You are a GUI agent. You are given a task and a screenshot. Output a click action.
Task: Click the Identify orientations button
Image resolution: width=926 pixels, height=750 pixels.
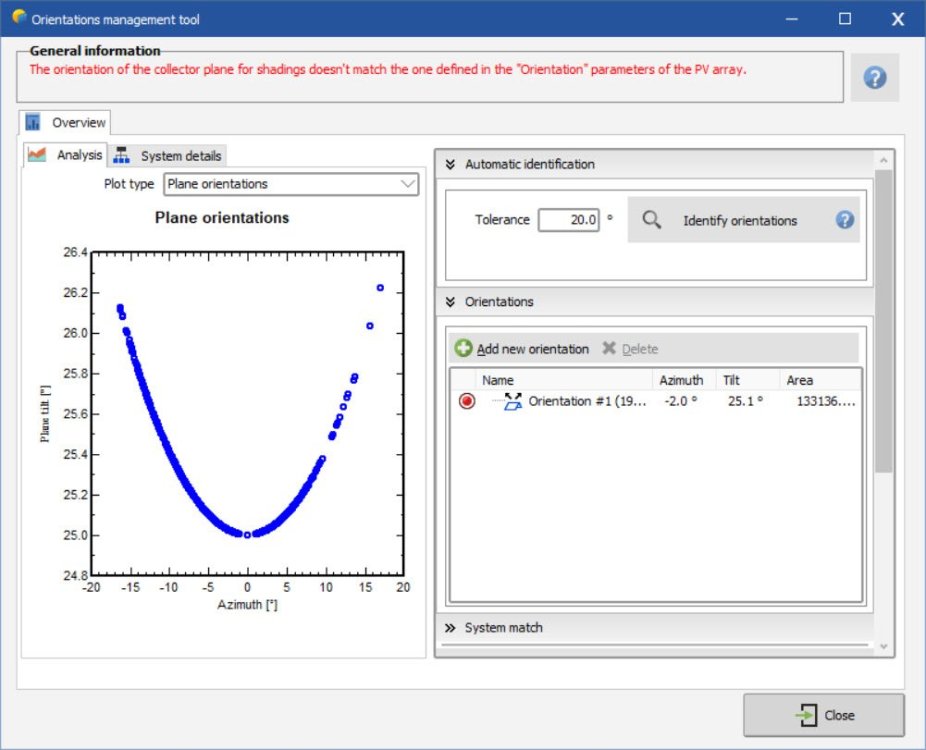[739, 220]
